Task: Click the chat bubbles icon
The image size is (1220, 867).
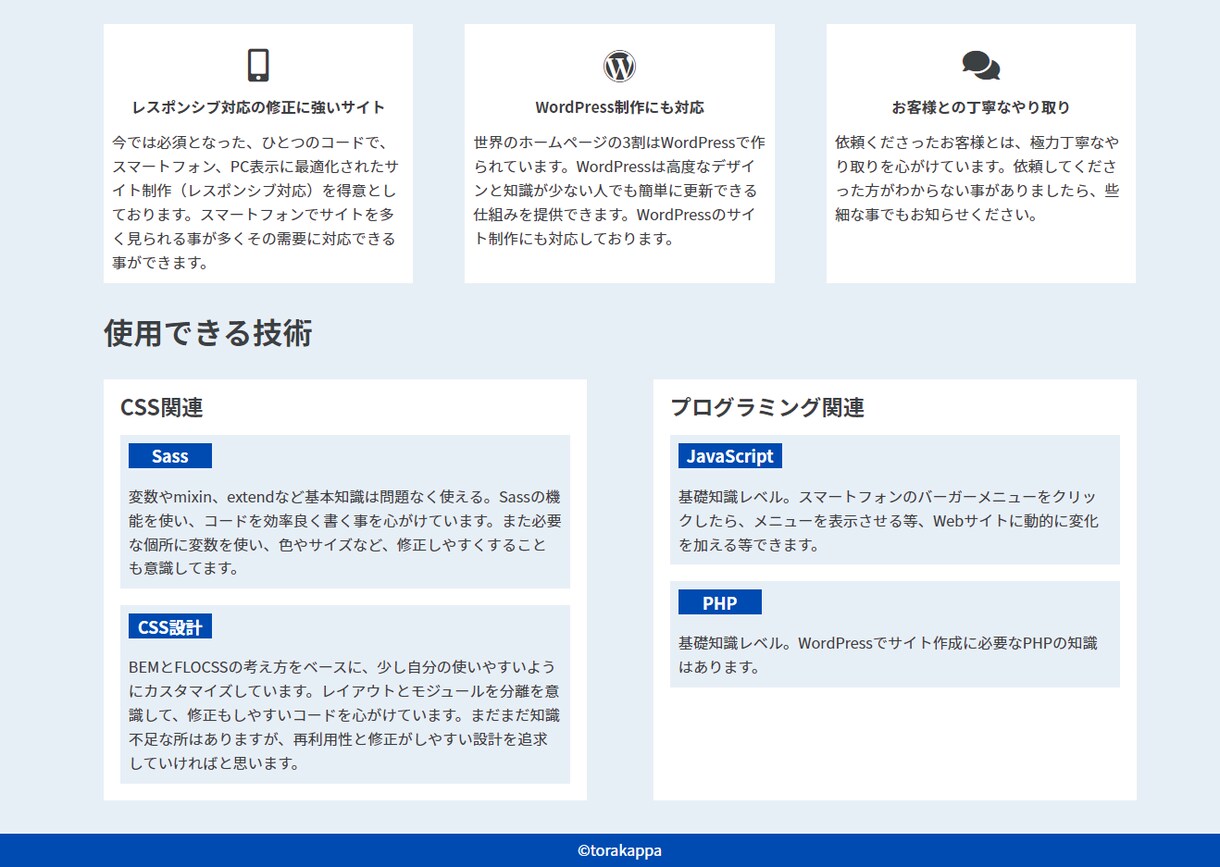Action: click(981, 66)
